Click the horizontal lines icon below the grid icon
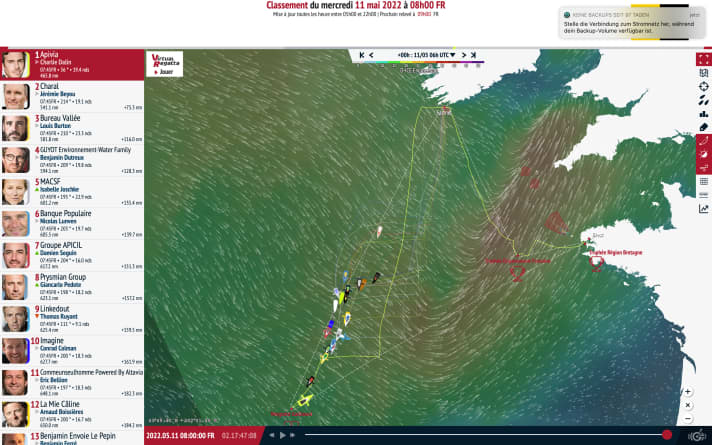 (703, 195)
